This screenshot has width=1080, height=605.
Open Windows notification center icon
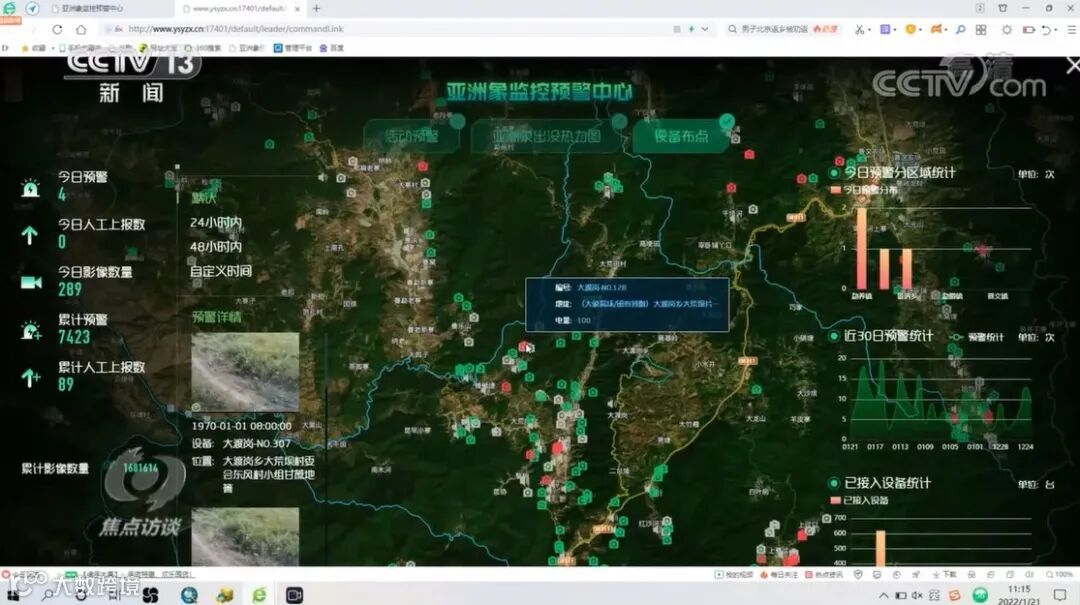click(1060, 595)
